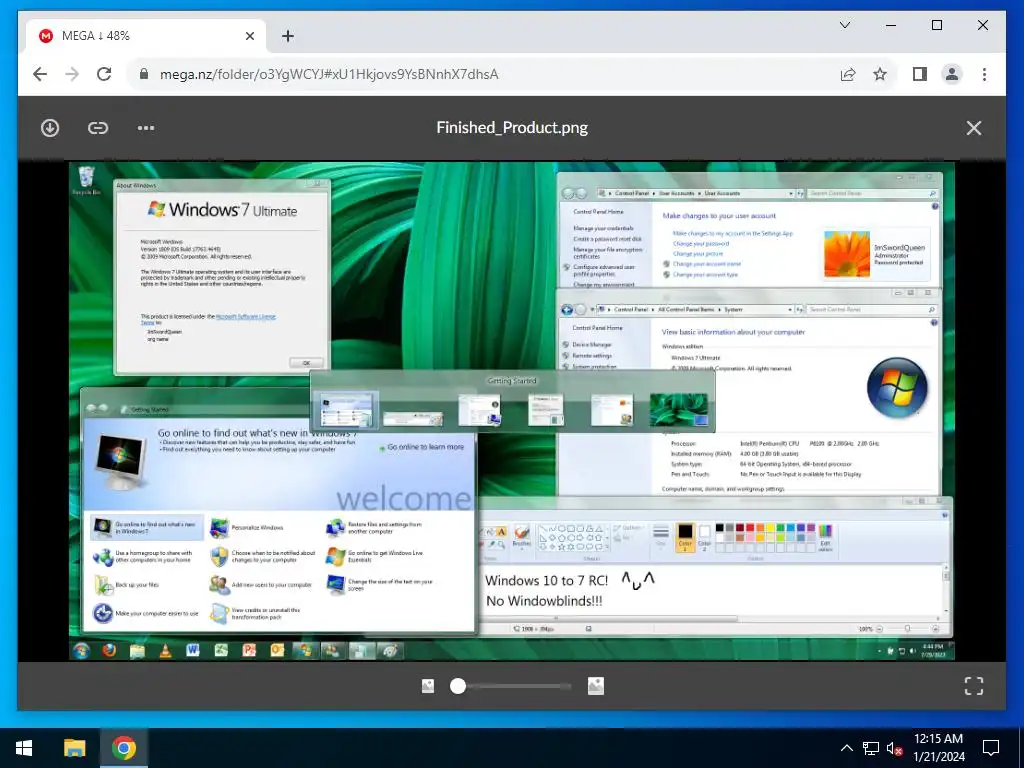Open the three-dots more options menu in viewer
This screenshot has height=768, width=1024.
(x=146, y=128)
